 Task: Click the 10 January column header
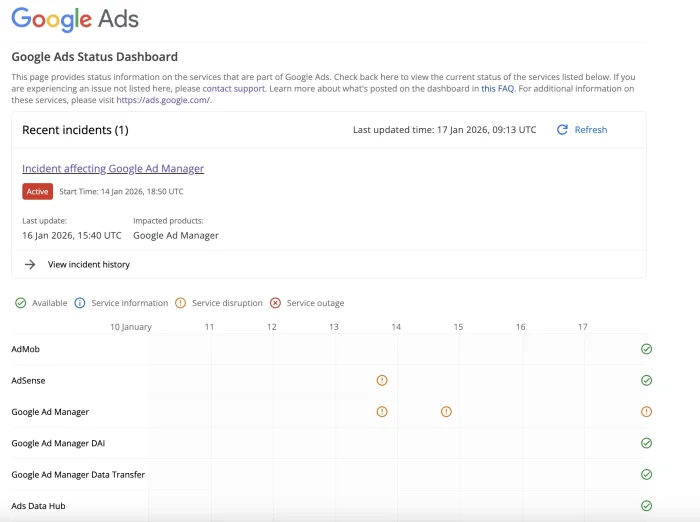point(131,327)
